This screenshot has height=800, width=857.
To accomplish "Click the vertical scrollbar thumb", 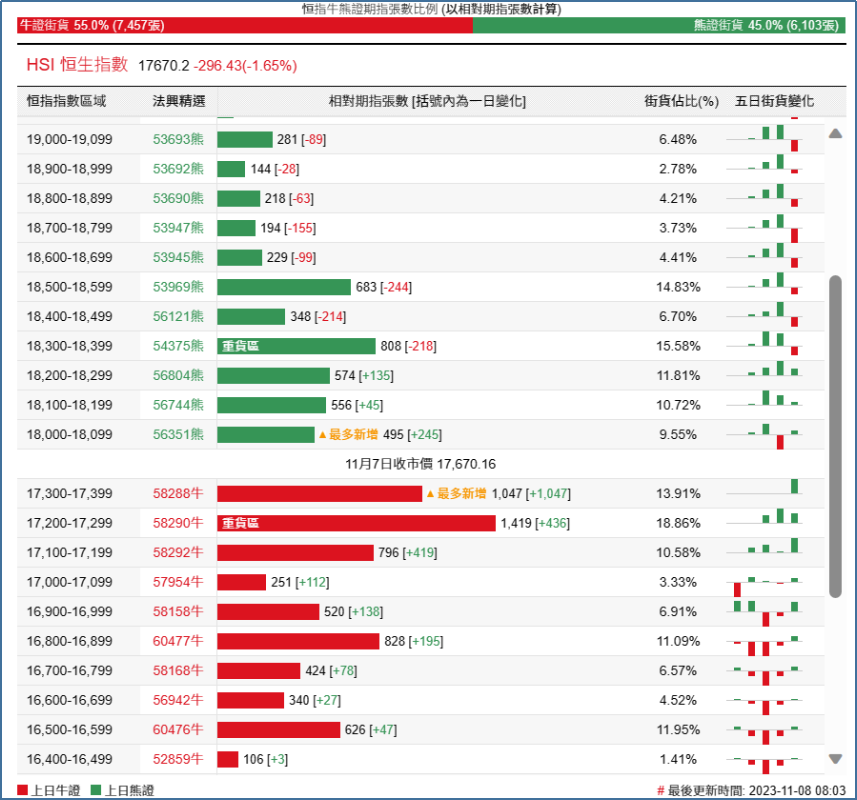I will click(x=835, y=436).
